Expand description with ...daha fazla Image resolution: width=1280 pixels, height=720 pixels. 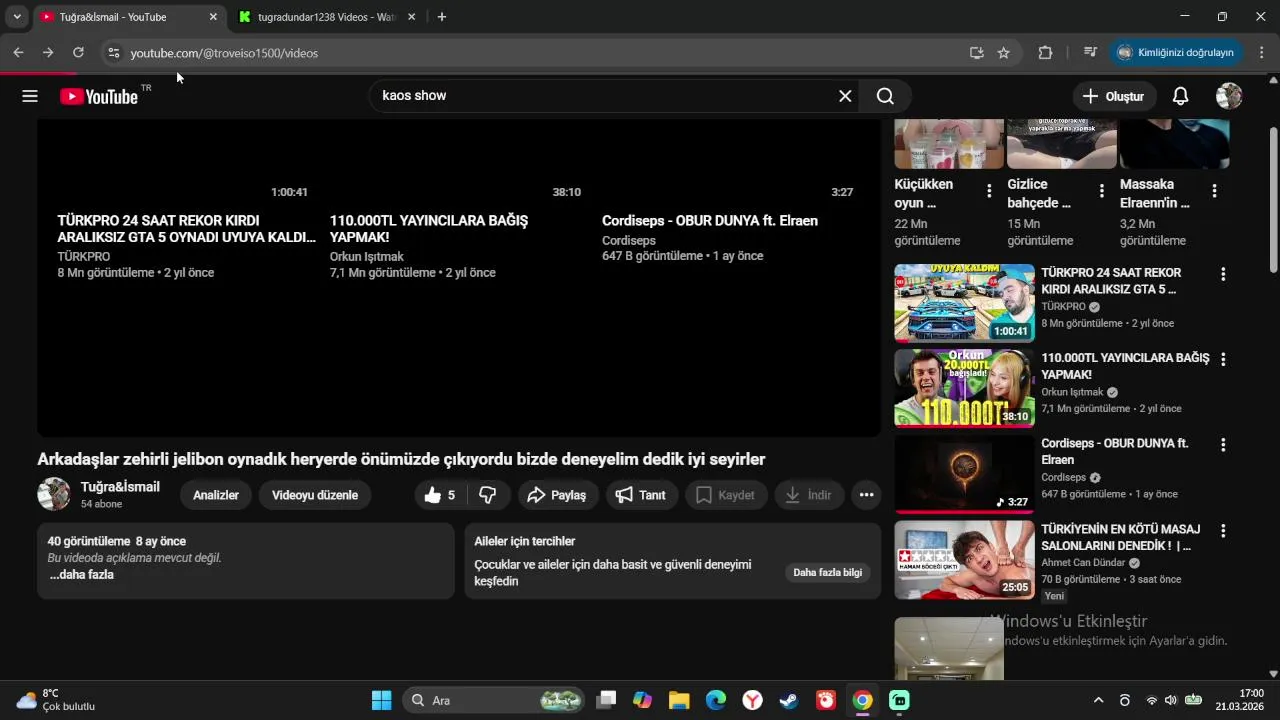click(82, 575)
